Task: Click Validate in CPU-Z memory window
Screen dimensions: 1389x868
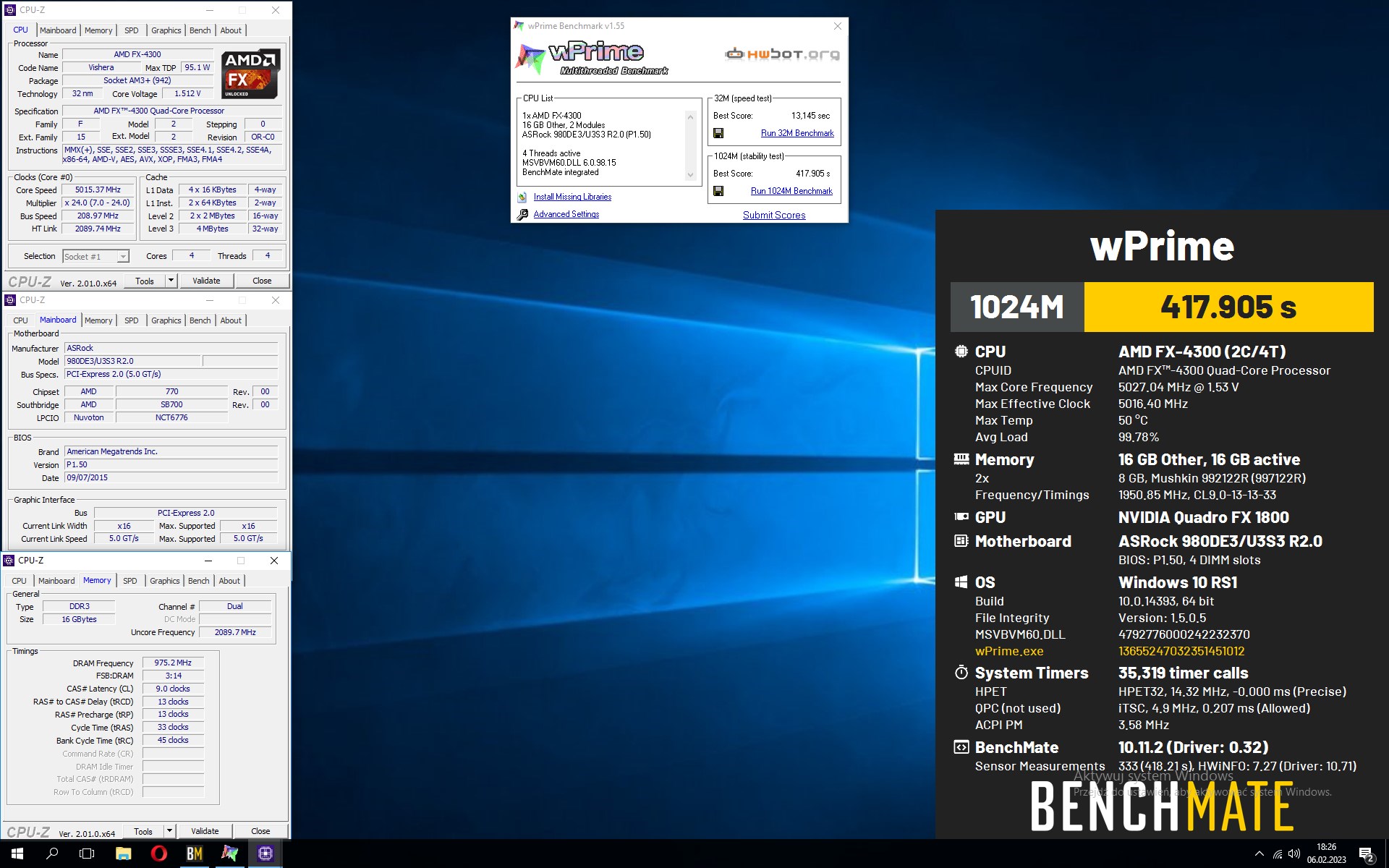Action: tap(205, 832)
